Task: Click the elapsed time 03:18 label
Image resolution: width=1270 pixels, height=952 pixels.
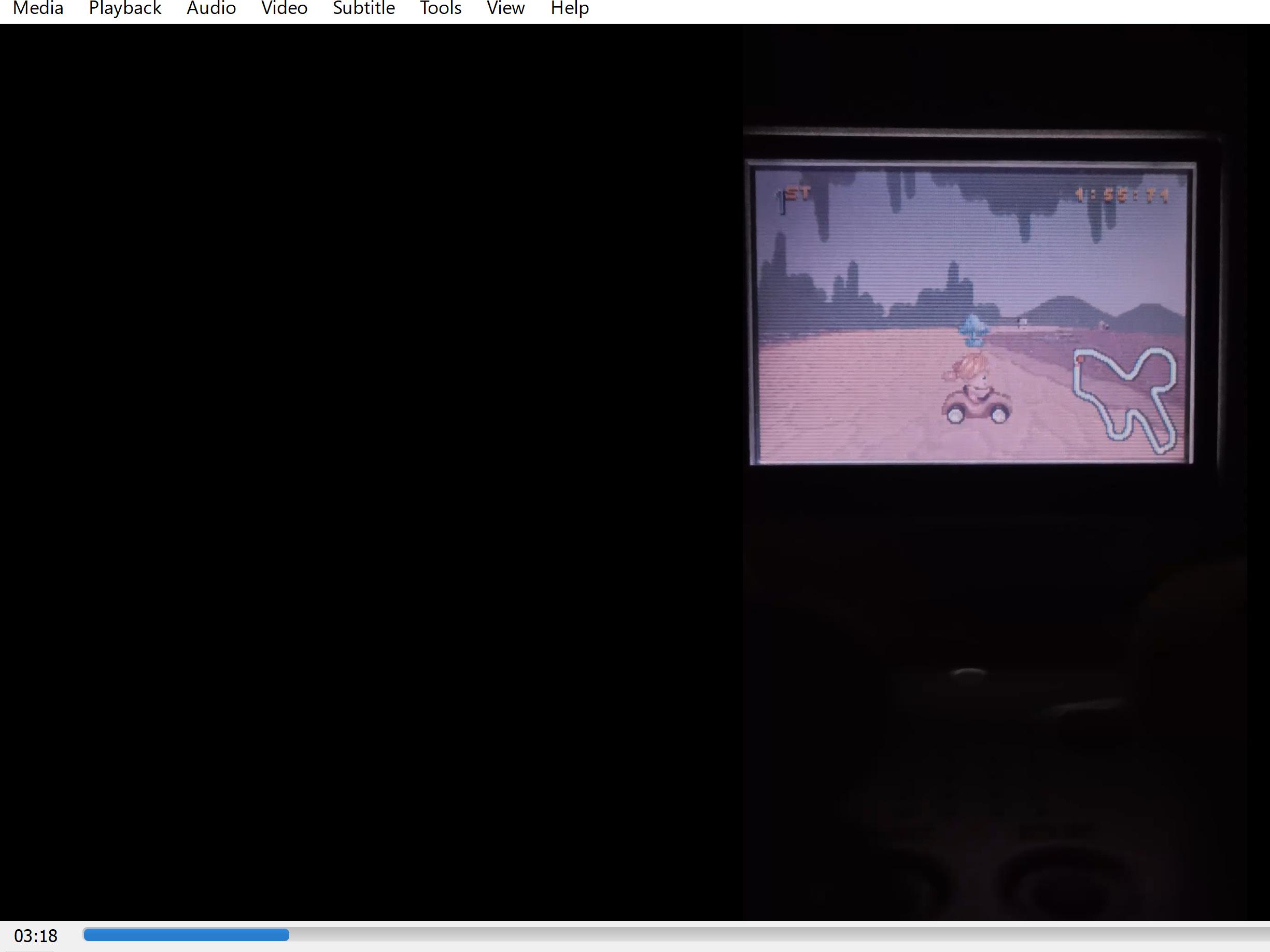Action: [x=36, y=936]
